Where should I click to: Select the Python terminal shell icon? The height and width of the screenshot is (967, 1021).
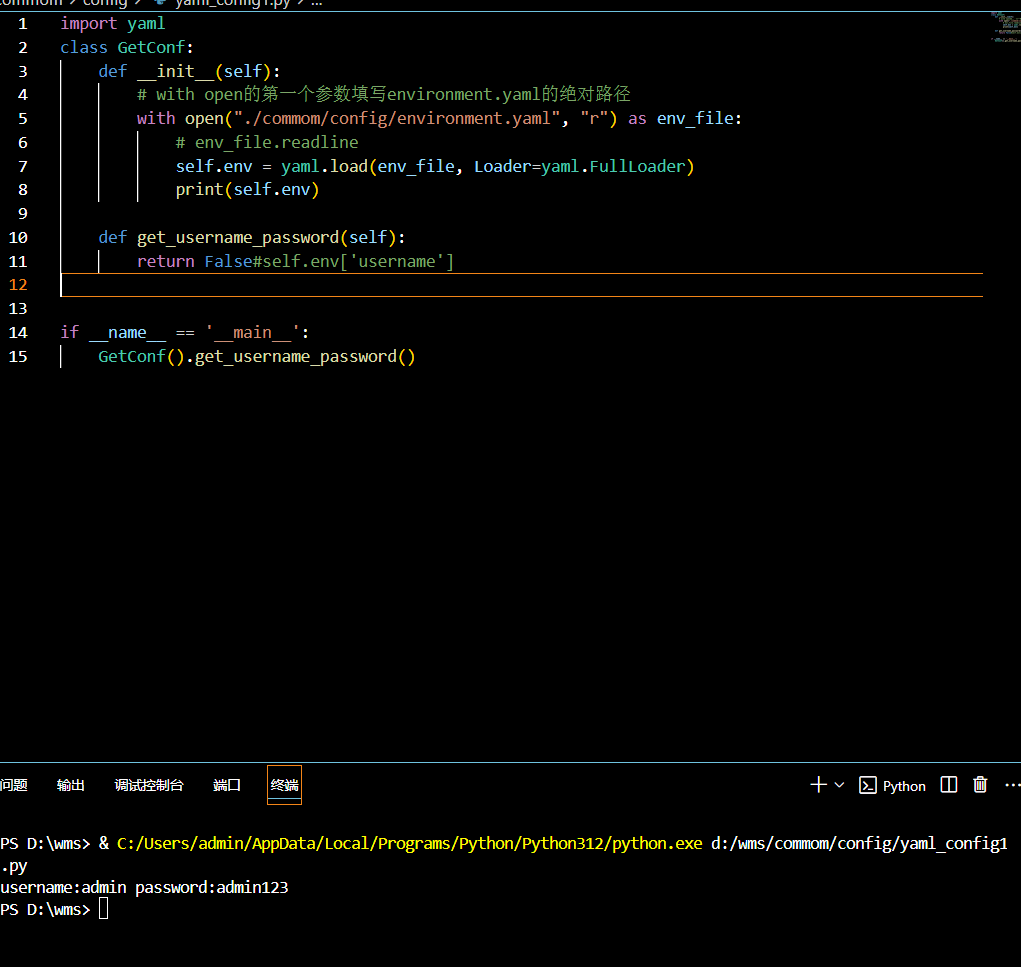867,785
